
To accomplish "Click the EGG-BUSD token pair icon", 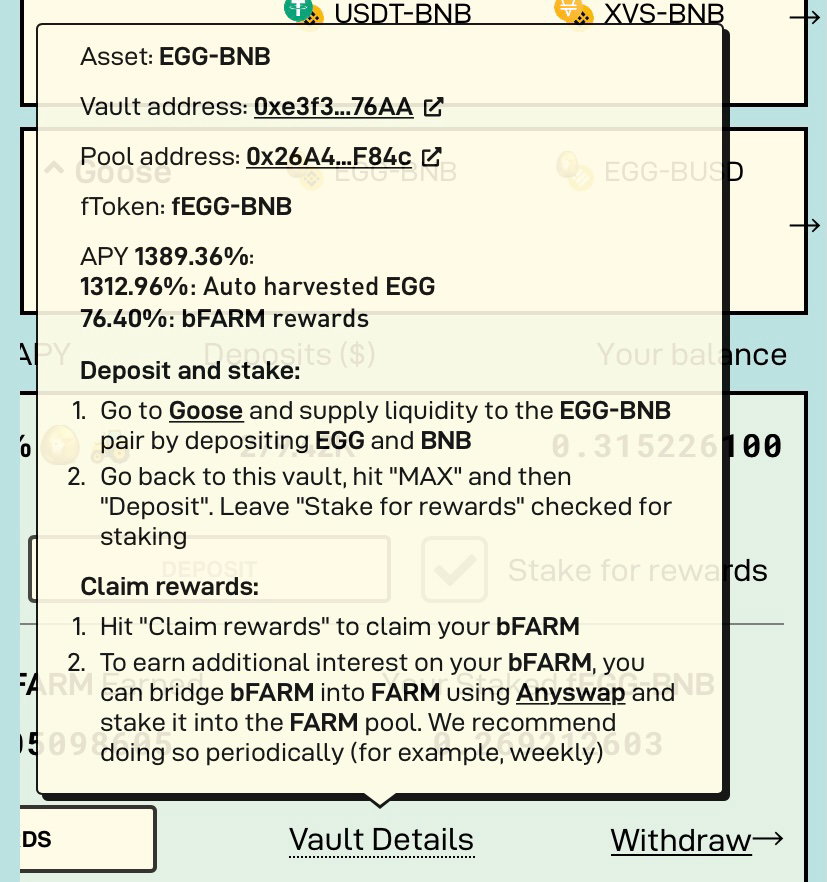I will pyautogui.click(x=574, y=170).
